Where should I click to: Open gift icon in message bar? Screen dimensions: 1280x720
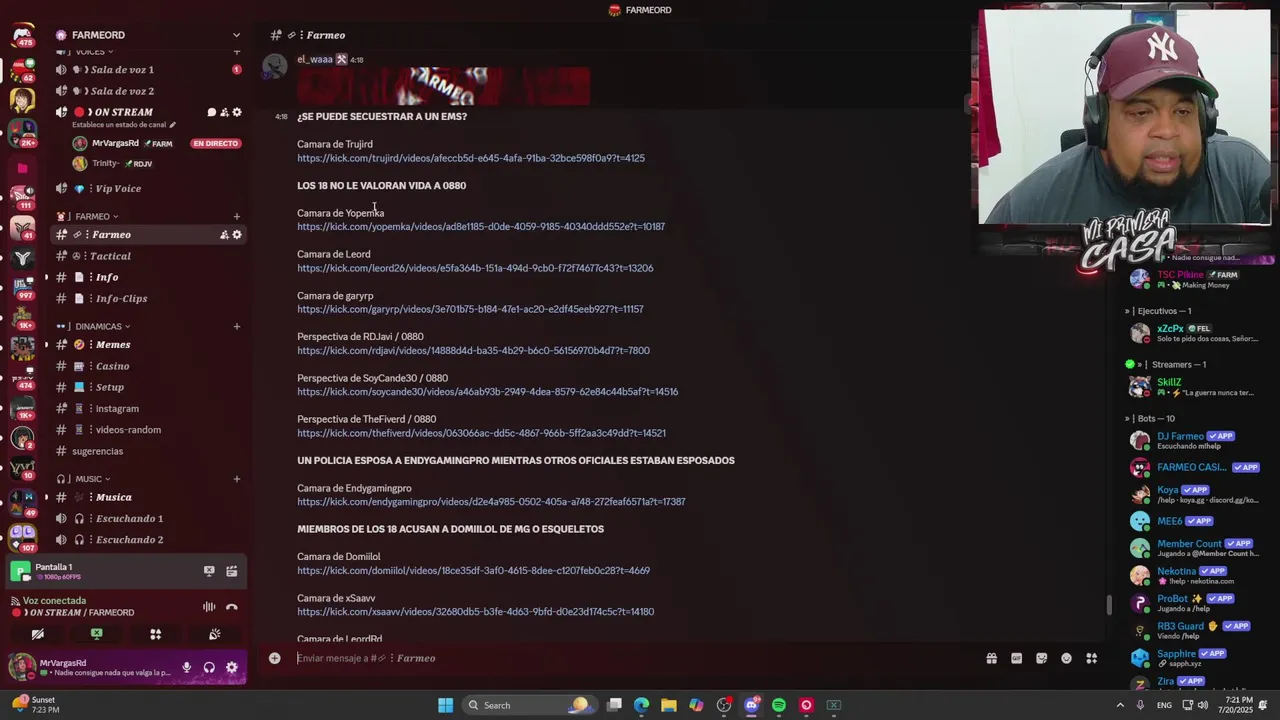991,658
